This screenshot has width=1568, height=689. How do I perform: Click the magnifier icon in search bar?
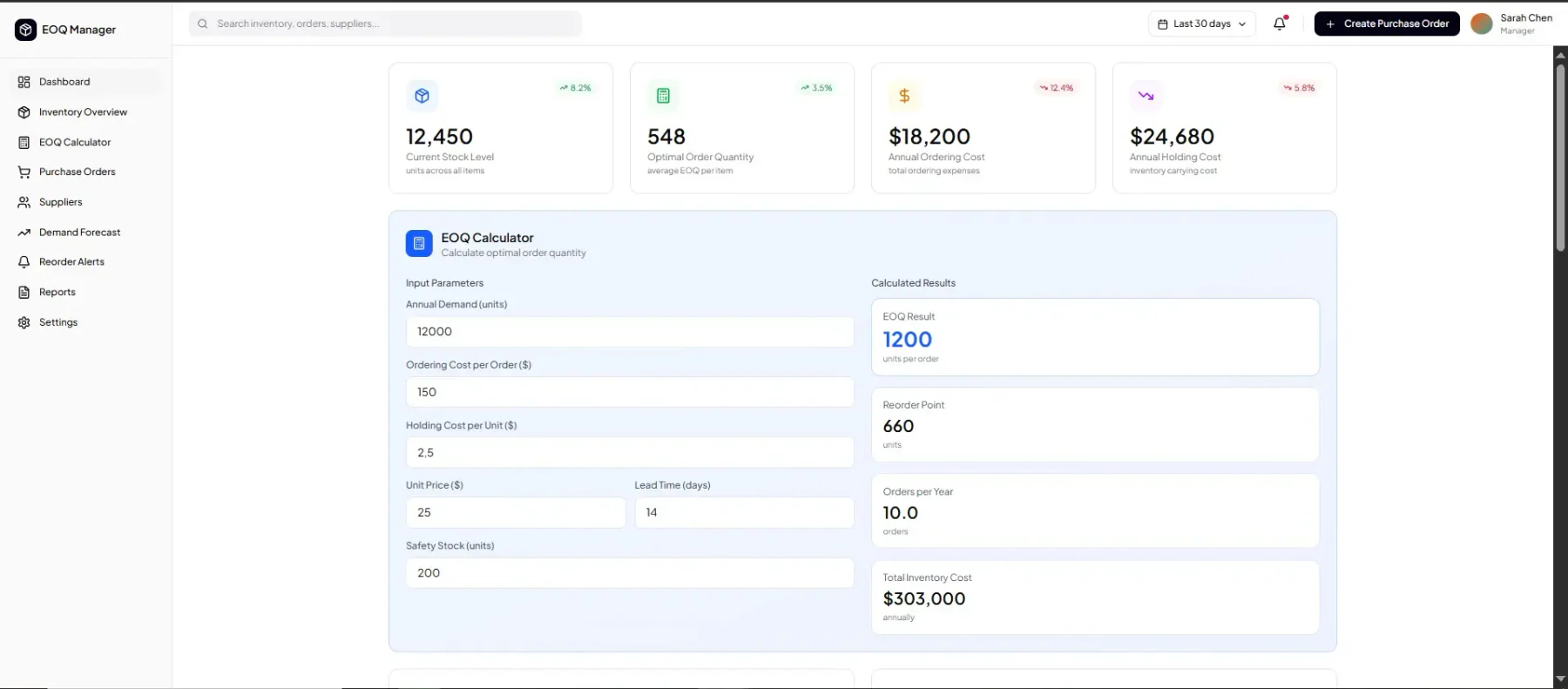(x=203, y=24)
